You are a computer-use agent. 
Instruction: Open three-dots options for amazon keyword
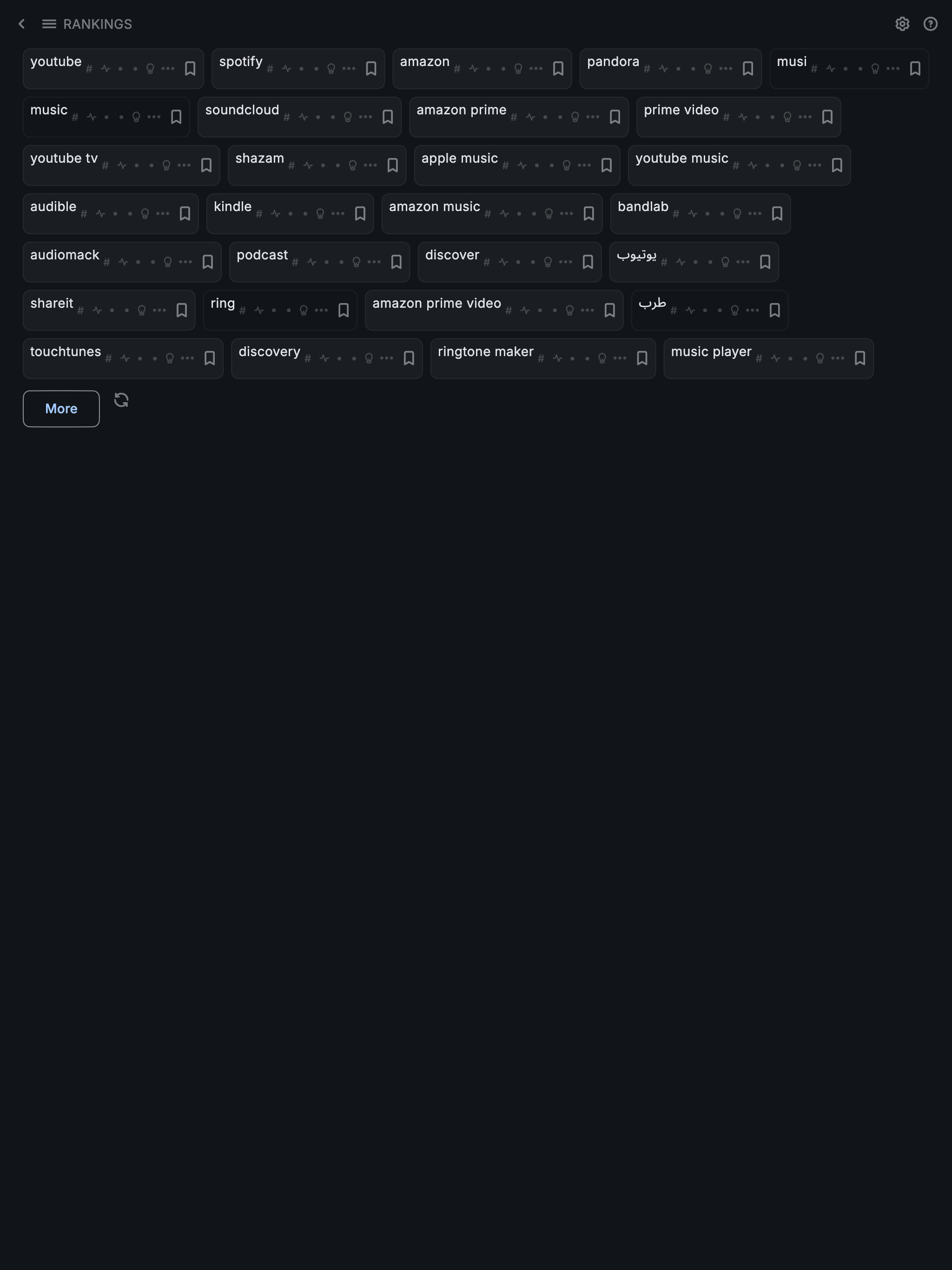(535, 69)
